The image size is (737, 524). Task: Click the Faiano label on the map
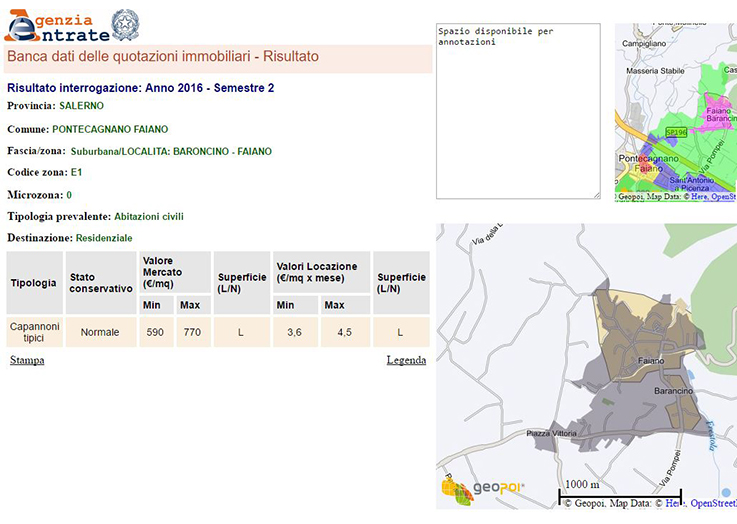click(x=651, y=361)
